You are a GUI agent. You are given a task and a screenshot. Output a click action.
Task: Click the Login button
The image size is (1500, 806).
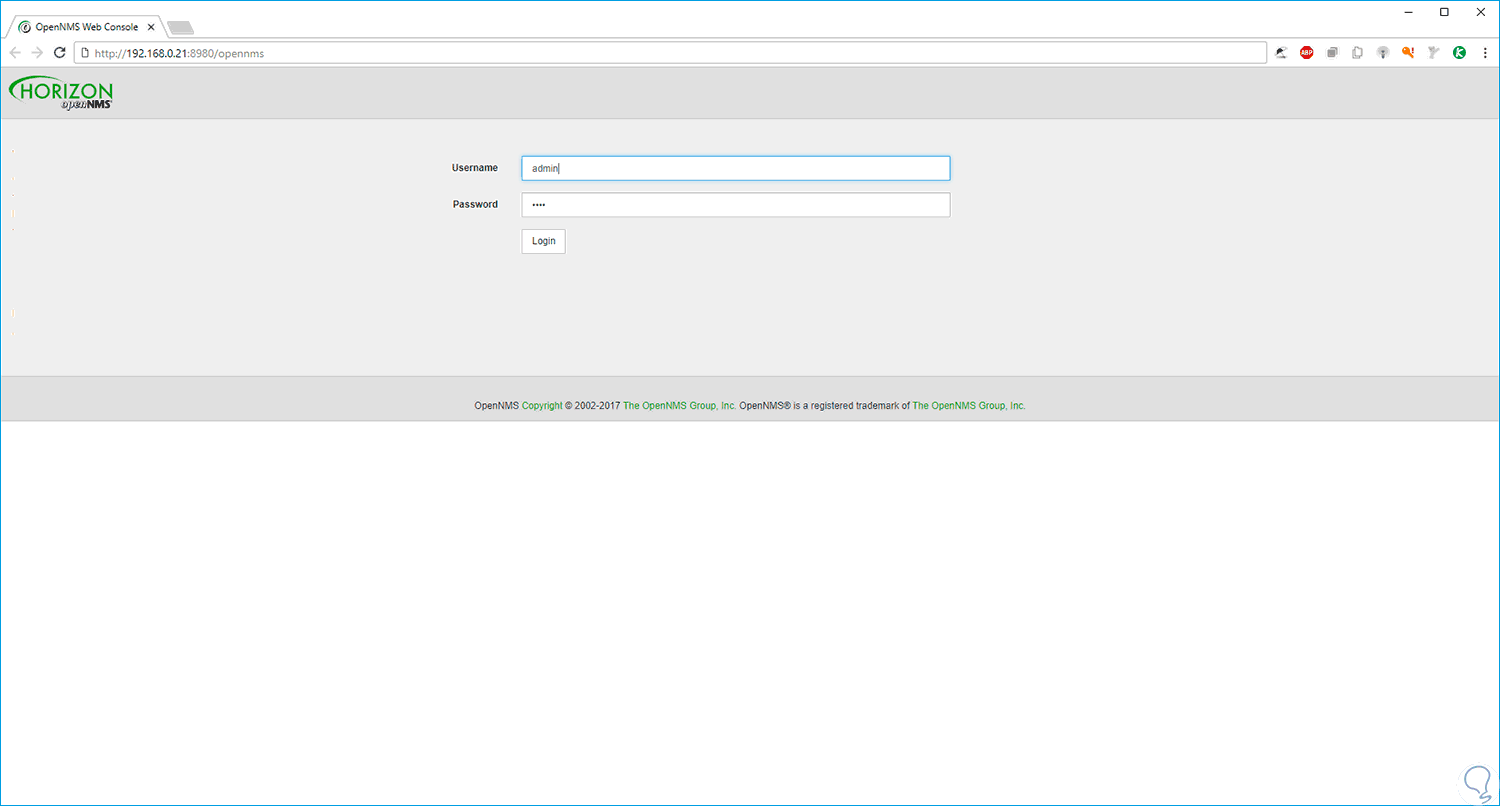pyautogui.click(x=543, y=241)
